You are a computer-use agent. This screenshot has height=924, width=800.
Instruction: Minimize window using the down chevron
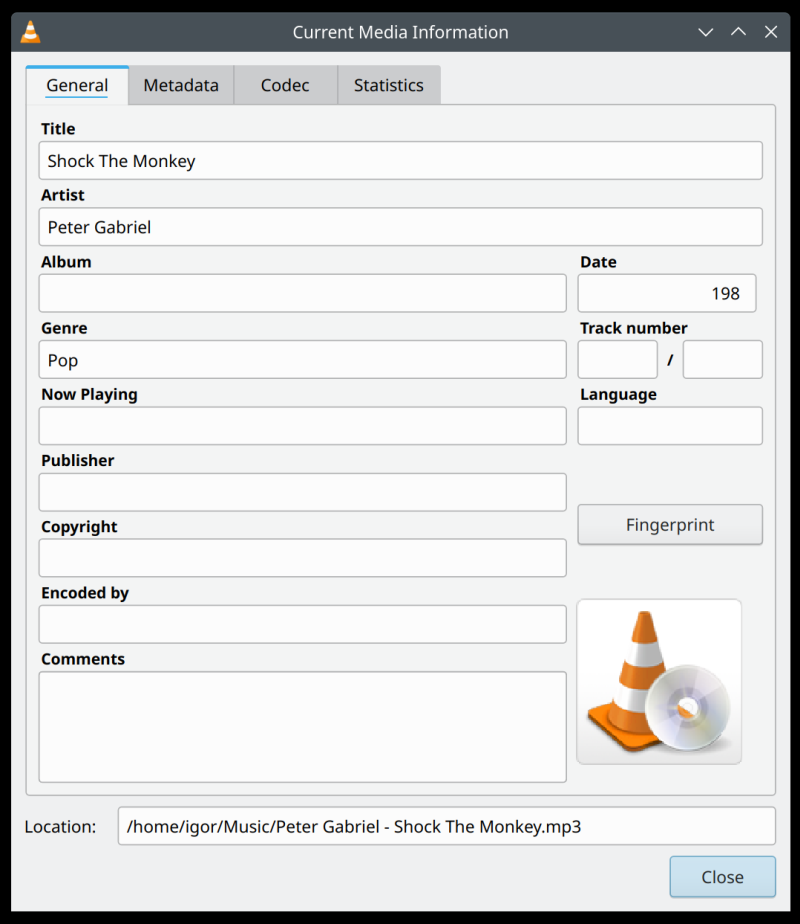[706, 32]
